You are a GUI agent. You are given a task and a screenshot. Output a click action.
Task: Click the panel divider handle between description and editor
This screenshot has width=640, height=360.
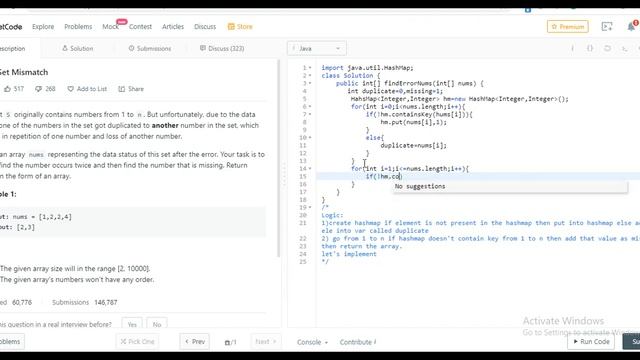click(284, 174)
